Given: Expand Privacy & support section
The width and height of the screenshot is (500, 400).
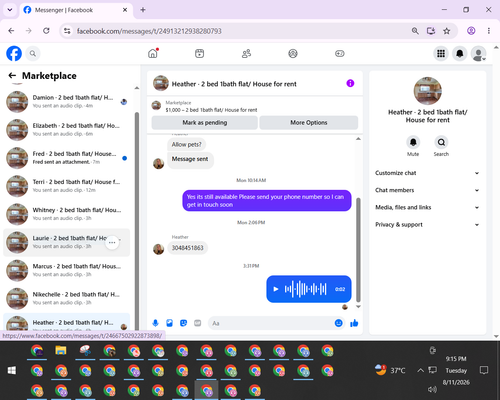Looking at the screenshot, I should pos(427,225).
